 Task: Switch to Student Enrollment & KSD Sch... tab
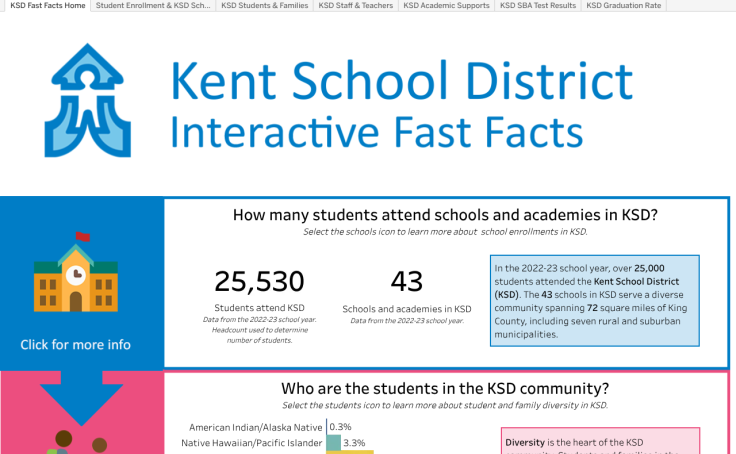click(153, 6)
